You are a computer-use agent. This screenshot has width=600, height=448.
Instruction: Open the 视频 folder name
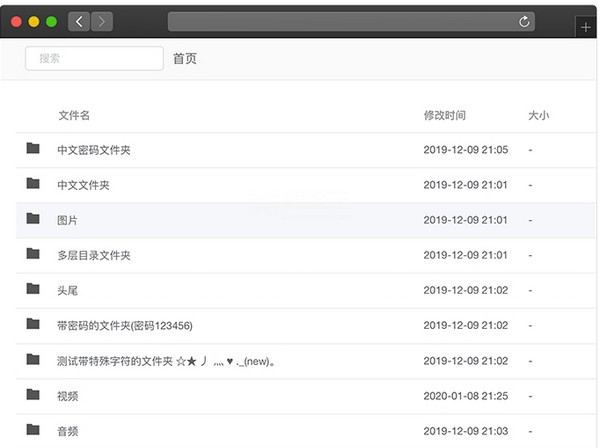[x=67, y=396]
